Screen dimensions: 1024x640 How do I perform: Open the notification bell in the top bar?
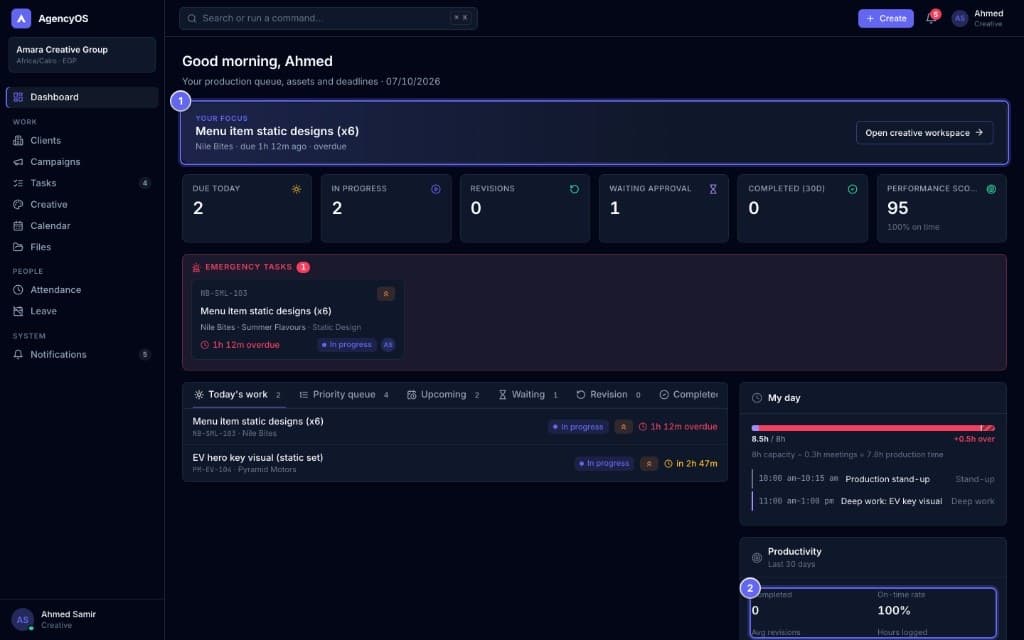931,18
